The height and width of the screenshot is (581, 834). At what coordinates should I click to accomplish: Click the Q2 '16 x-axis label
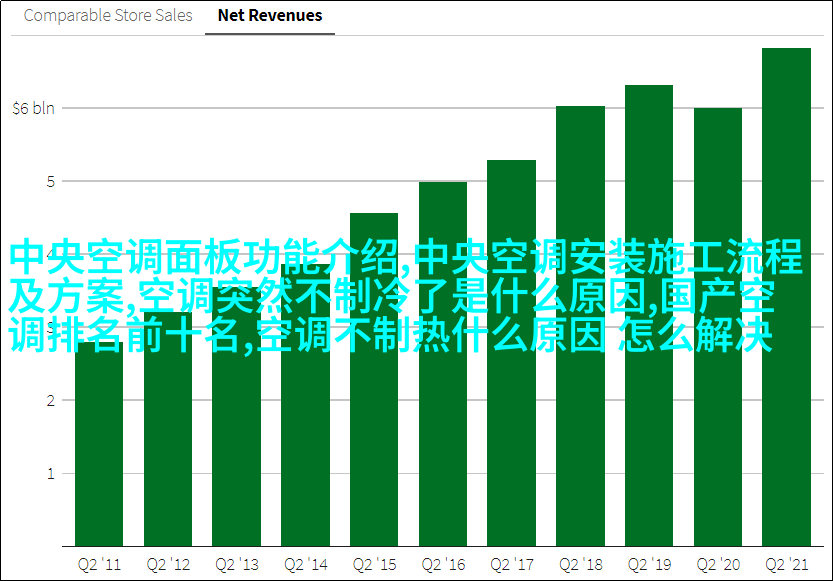(443, 564)
